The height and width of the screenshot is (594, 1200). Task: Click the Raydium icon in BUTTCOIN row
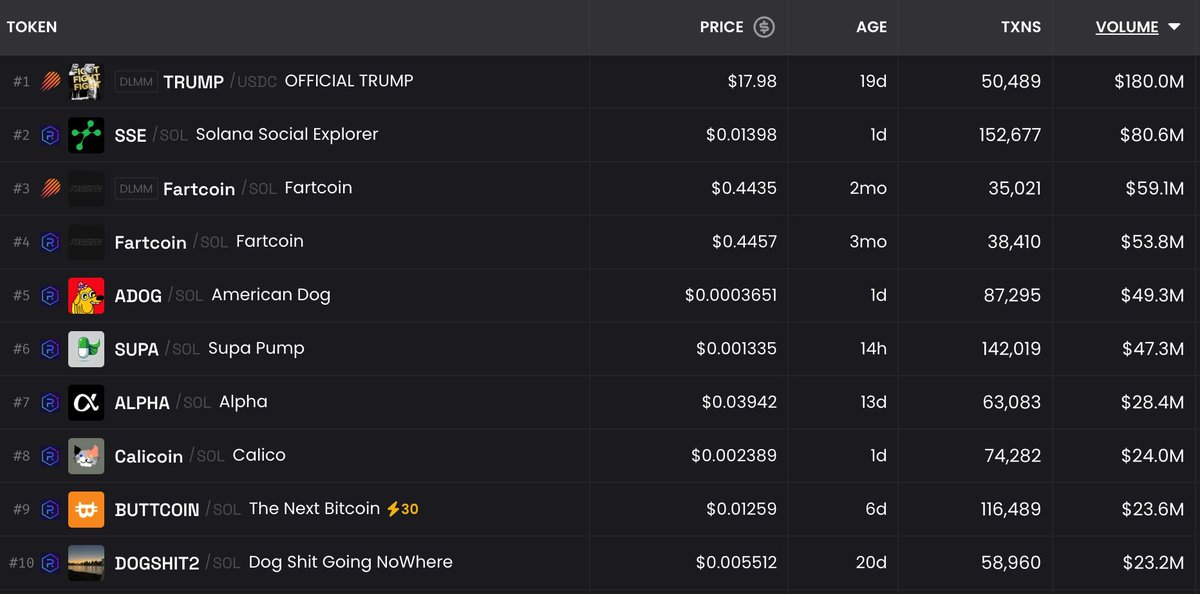pos(50,510)
